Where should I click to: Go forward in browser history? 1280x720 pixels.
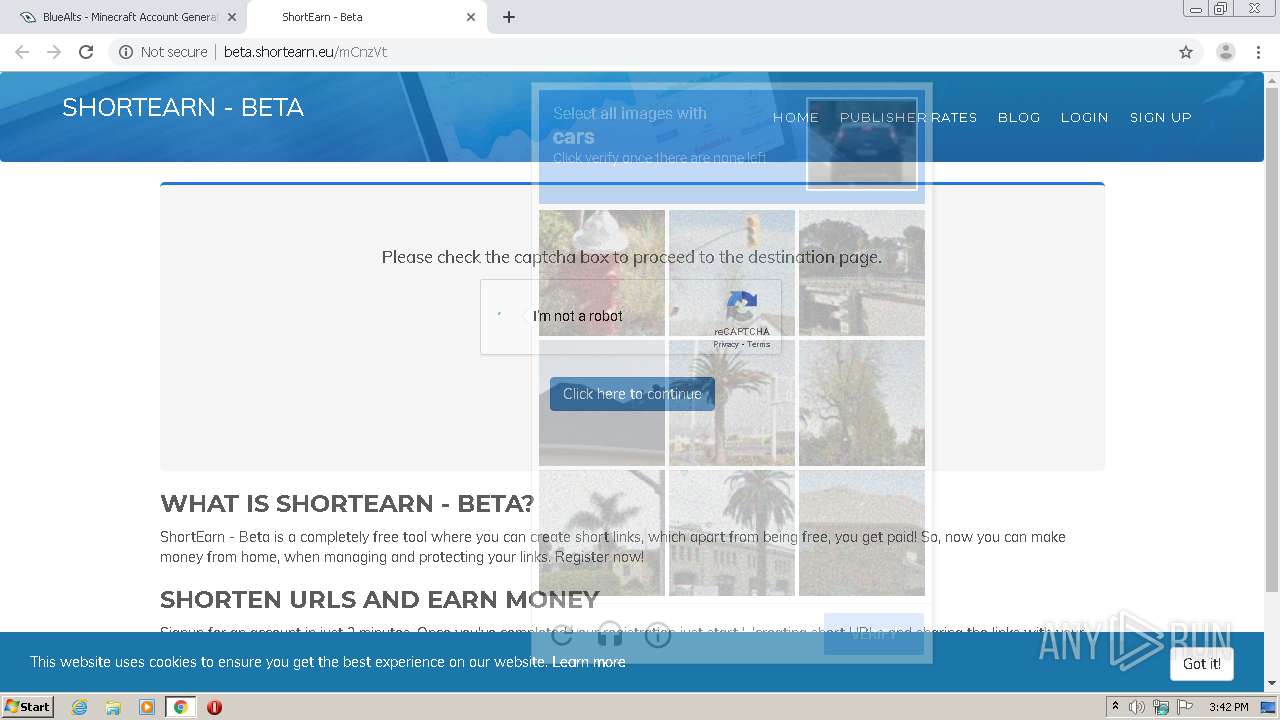tap(54, 52)
